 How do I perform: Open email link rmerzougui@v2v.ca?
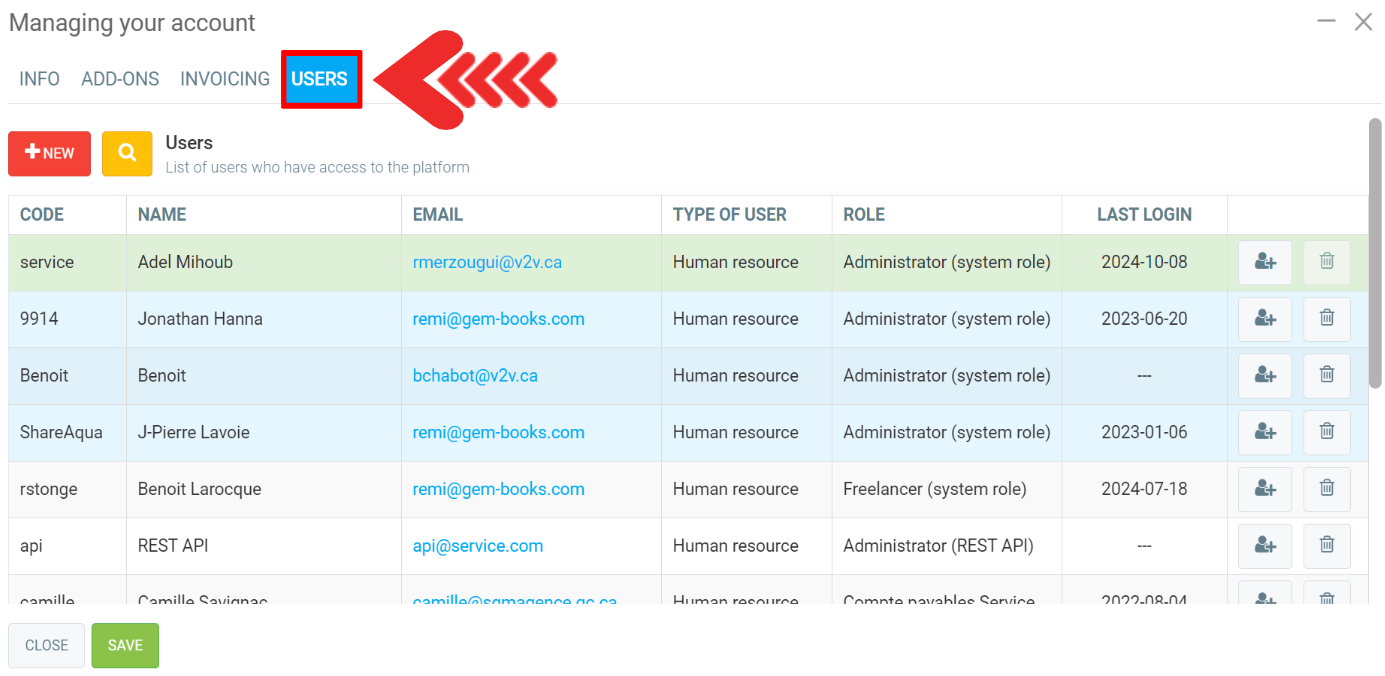pyautogui.click(x=487, y=262)
